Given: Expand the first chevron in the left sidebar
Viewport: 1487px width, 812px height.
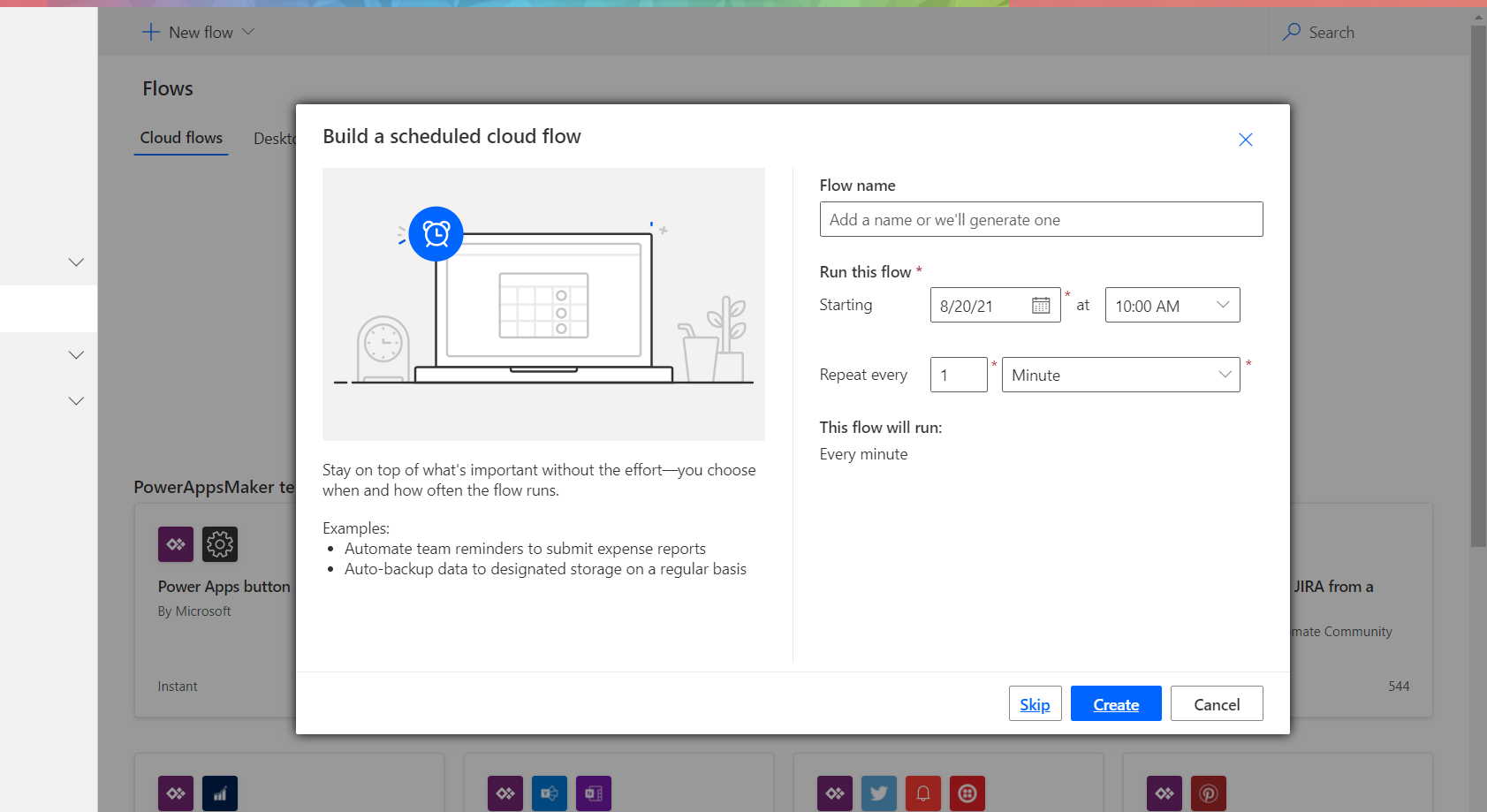Looking at the screenshot, I should [x=76, y=262].
